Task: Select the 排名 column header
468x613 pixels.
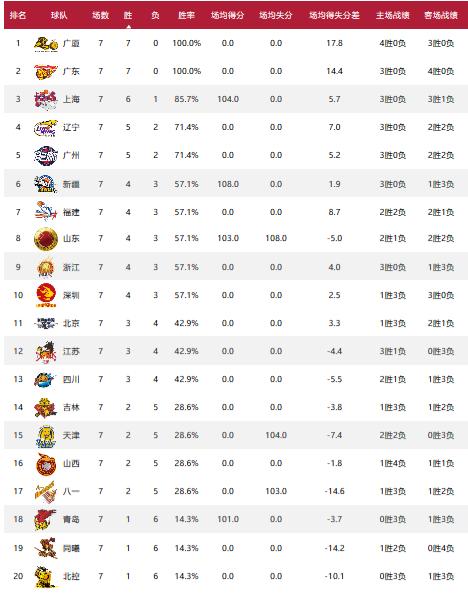Action: click(x=18, y=15)
